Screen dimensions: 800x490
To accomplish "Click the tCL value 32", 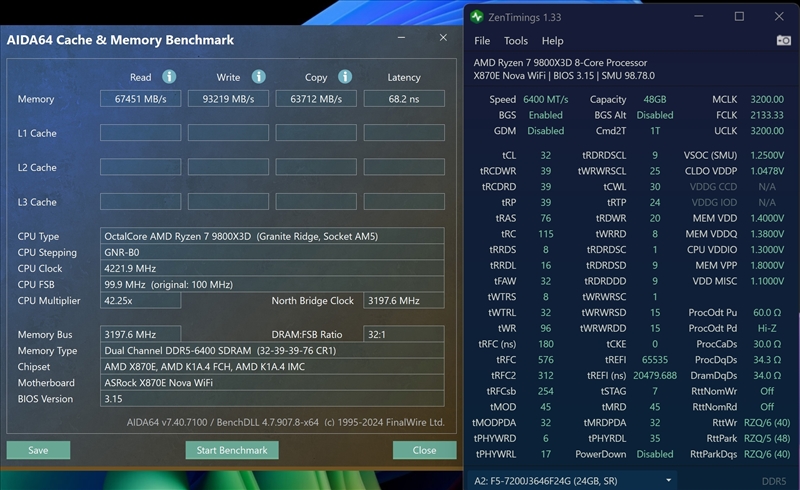I will pyautogui.click(x=545, y=155).
